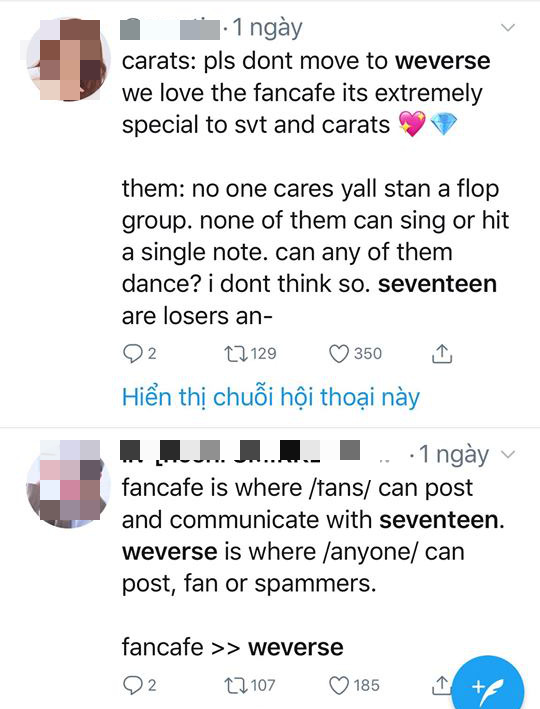Open the first tweet's '1 ngày' timestamp
Image resolution: width=540 pixels, height=709 pixels.
268,29
